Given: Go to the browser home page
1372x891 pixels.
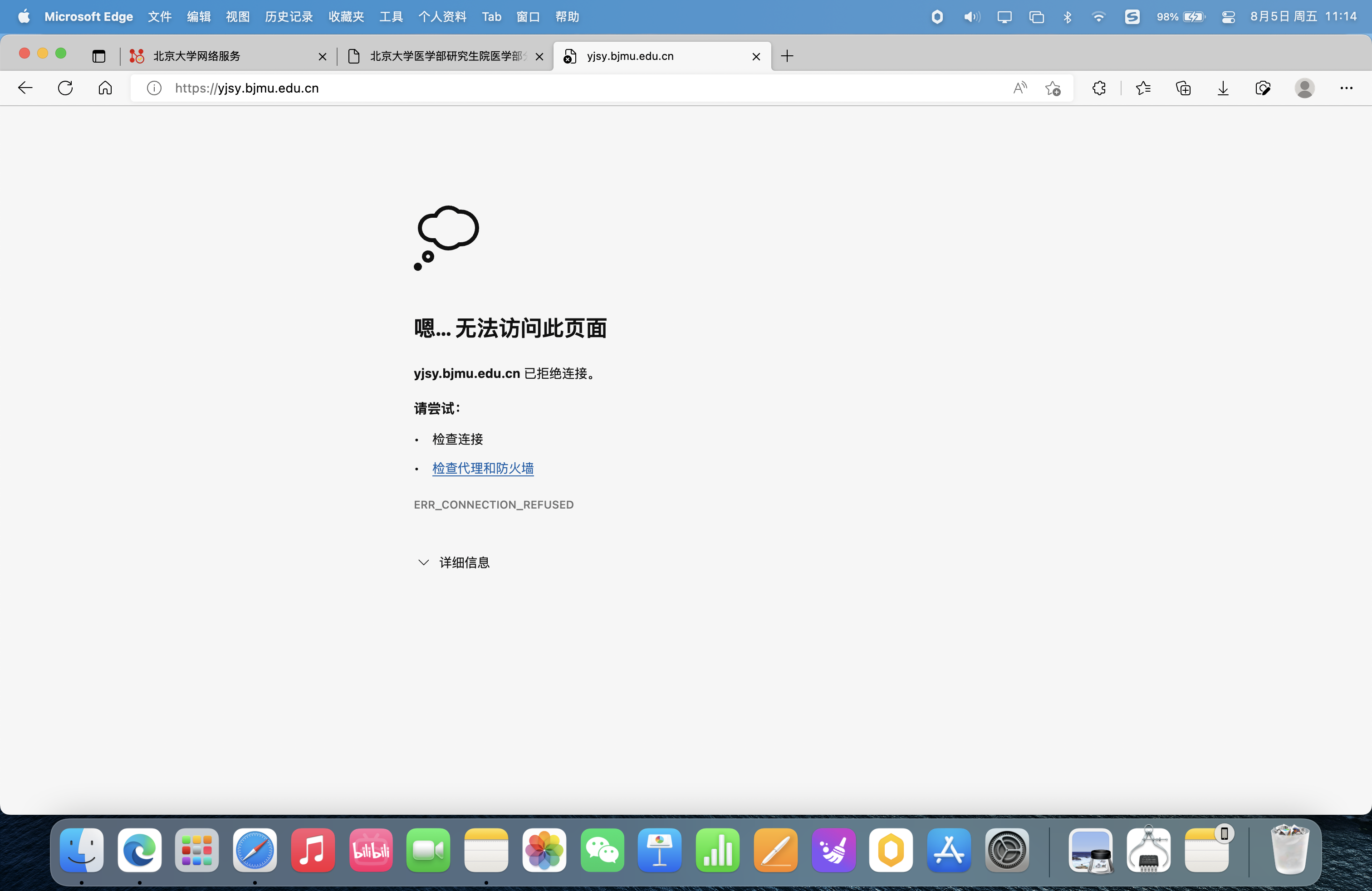Looking at the screenshot, I should click(x=105, y=88).
